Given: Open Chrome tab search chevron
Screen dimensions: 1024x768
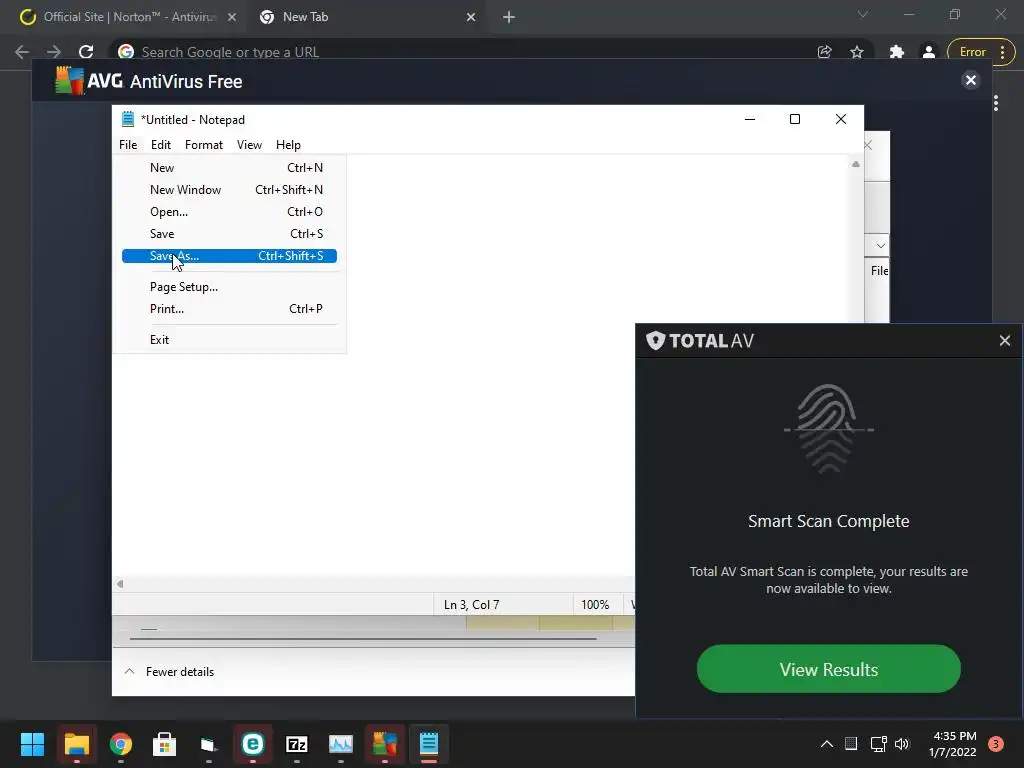Looking at the screenshot, I should click(863, 14).
